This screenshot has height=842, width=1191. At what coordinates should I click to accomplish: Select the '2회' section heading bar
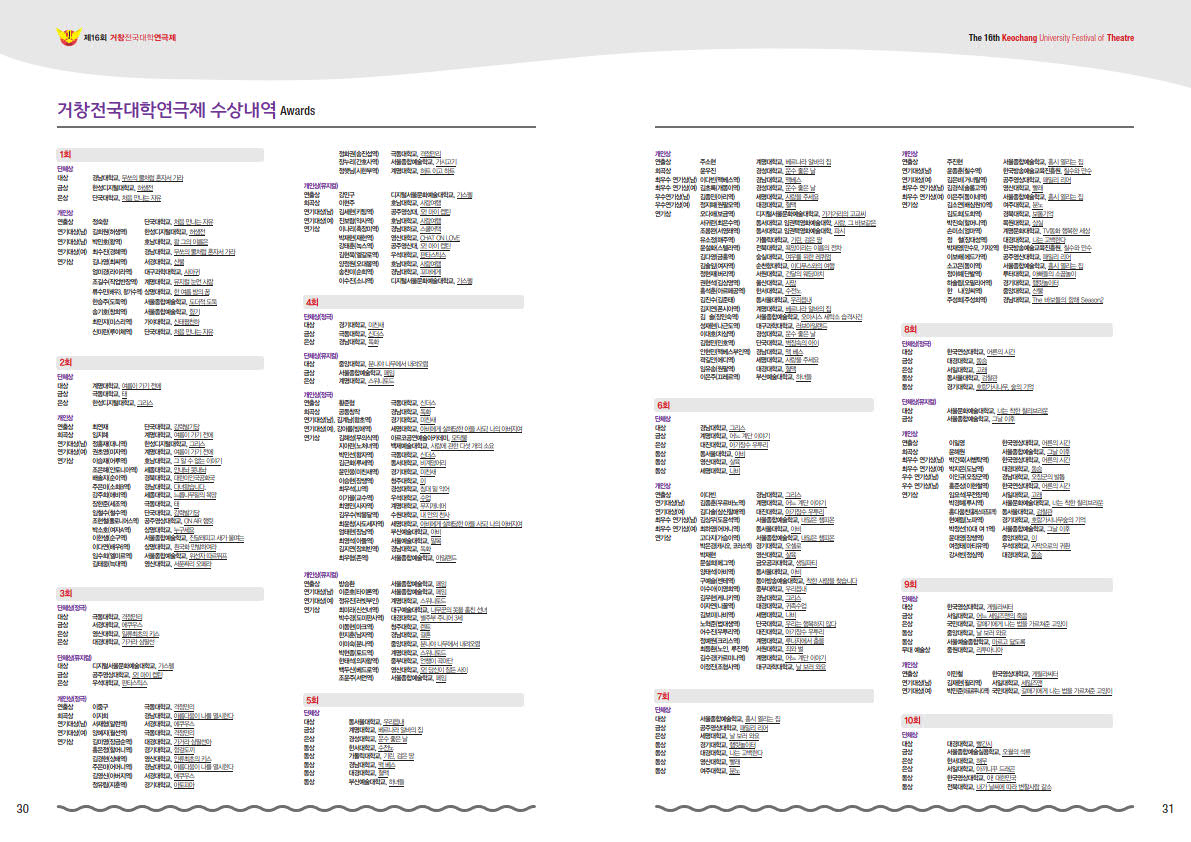click(159, 362)
